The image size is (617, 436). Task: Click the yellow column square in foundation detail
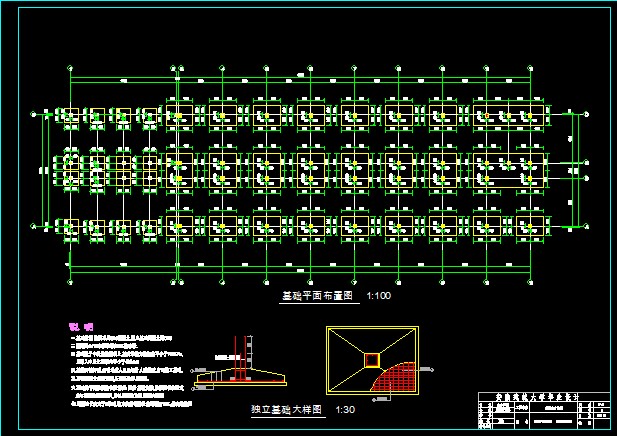[x=372, y=360]
